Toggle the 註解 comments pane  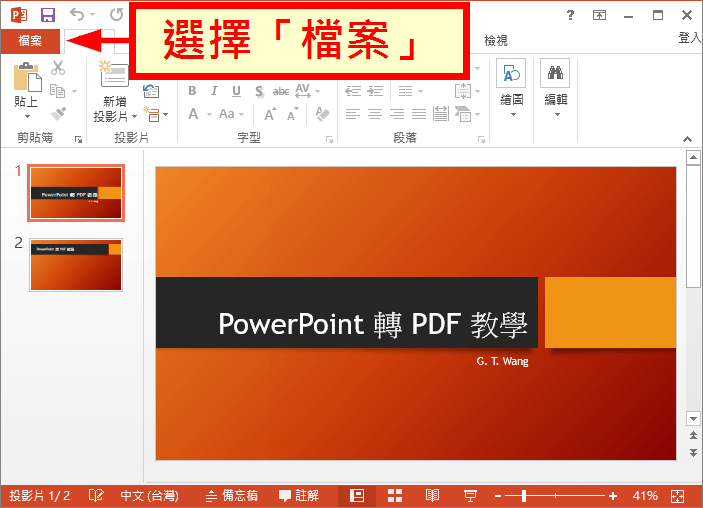point(299,495)
